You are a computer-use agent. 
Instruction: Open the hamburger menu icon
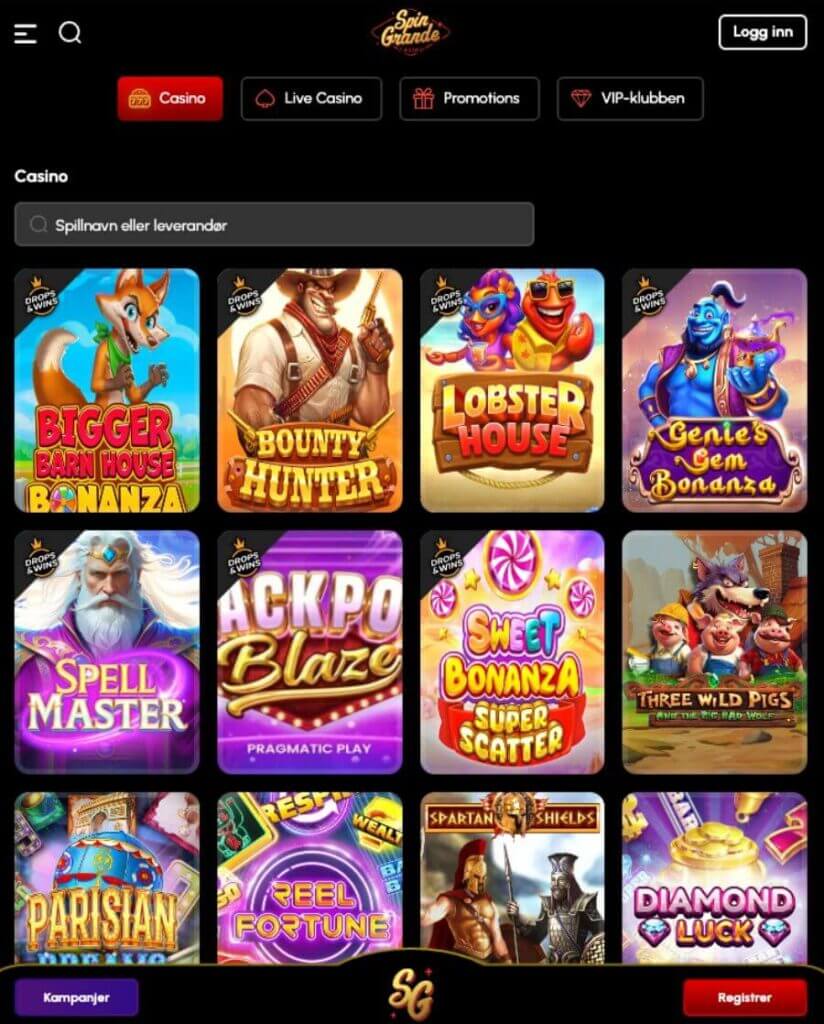pyautogui.click(x=25, y=33)
